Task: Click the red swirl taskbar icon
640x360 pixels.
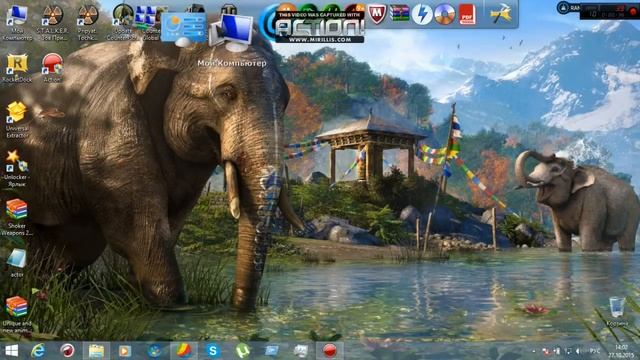Action: pos(67,351)
